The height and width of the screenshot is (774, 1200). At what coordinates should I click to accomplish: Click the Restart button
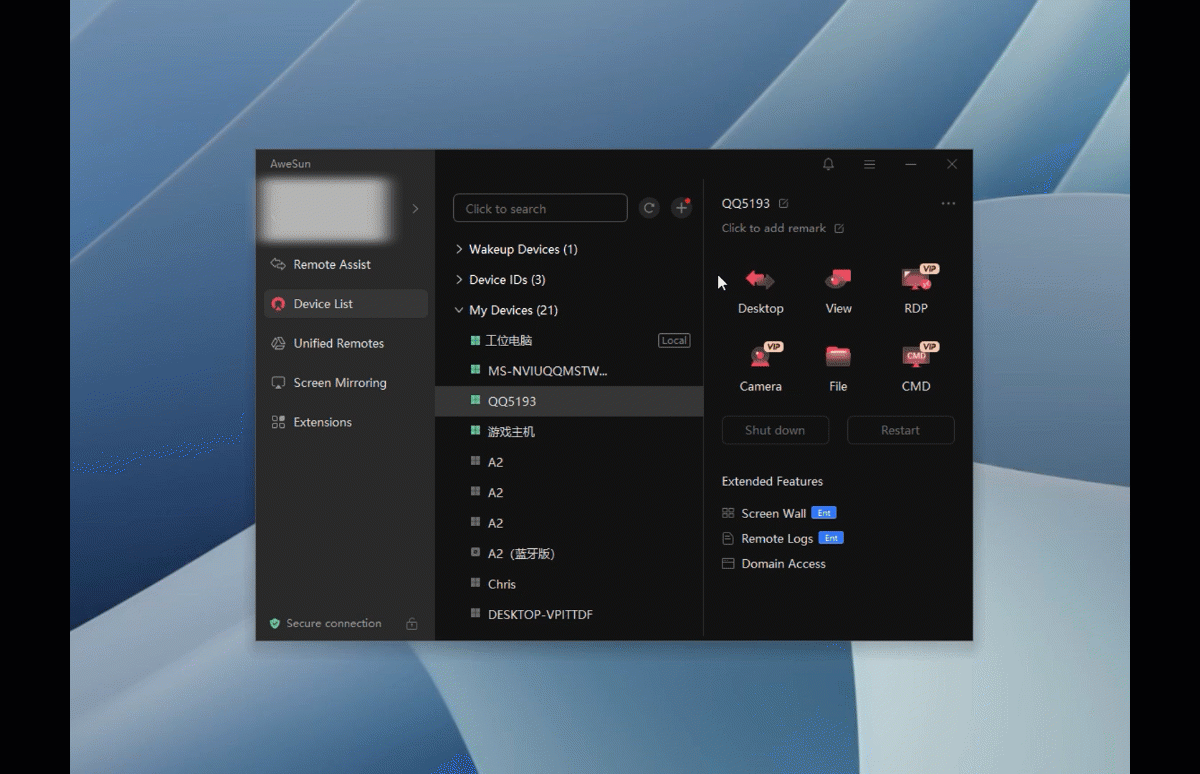click(900, 430)
